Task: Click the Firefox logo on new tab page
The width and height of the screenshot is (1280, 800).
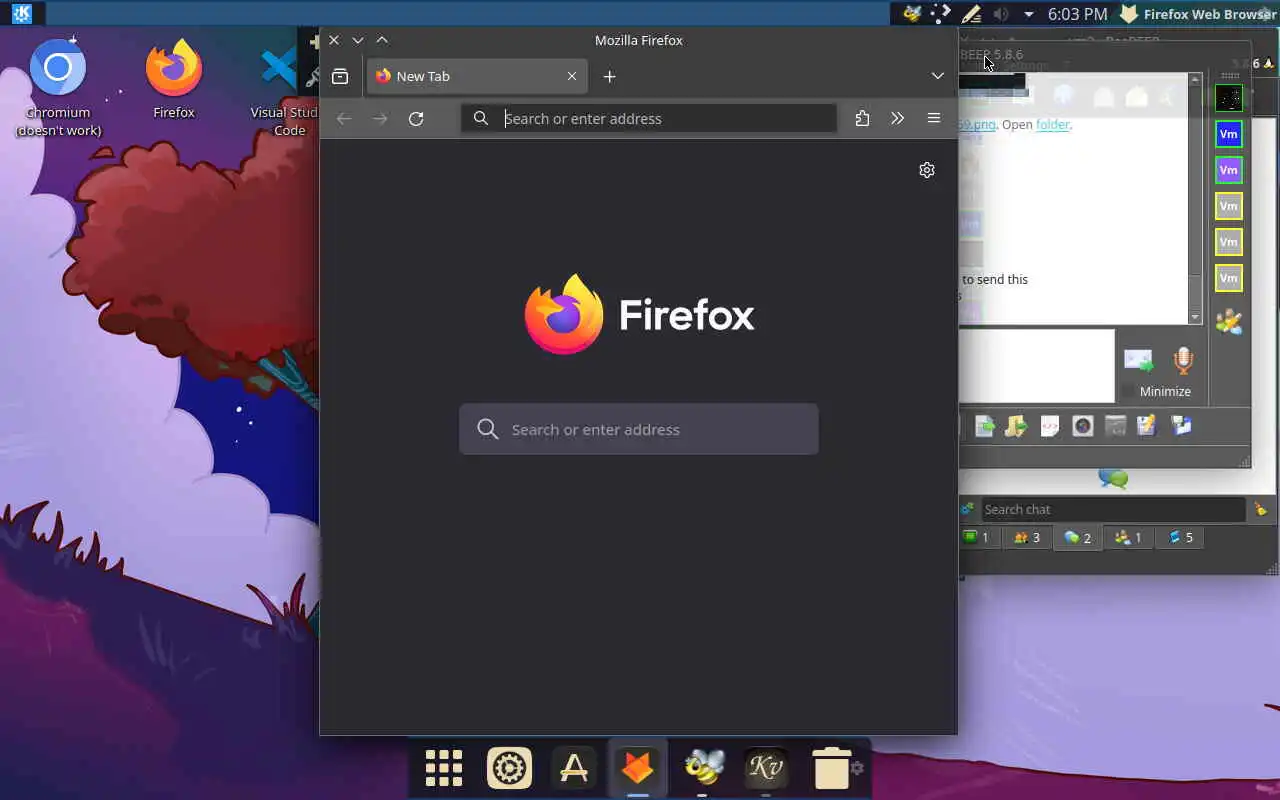Action: click(x=639, y=315)
